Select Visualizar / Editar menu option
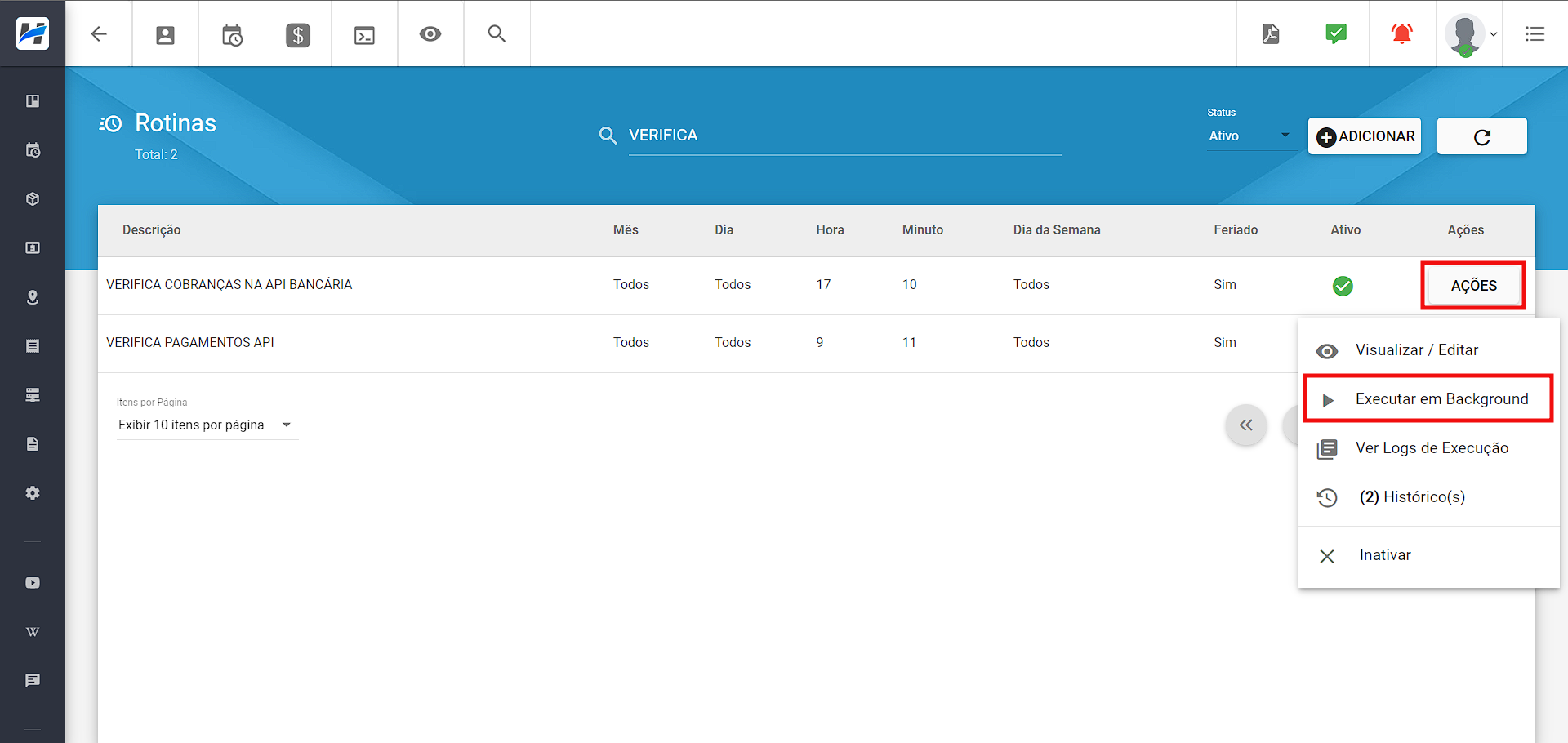The height and width of the screenshot is (743, 1568). 1429,350
